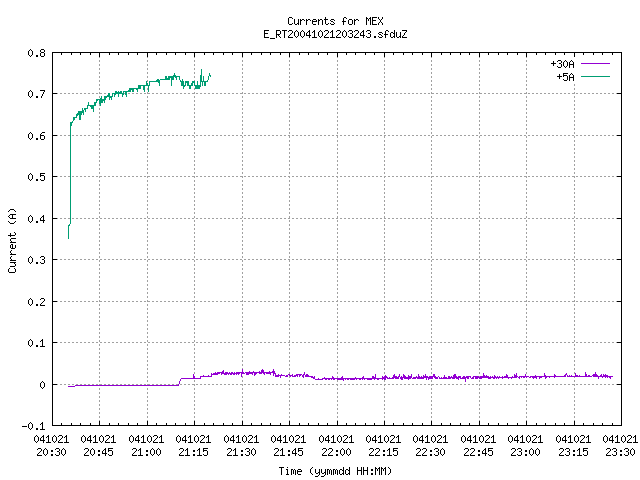Click the 041021 21:30 time tick label
The image size is (640, 480).
(x=241, y=446)
